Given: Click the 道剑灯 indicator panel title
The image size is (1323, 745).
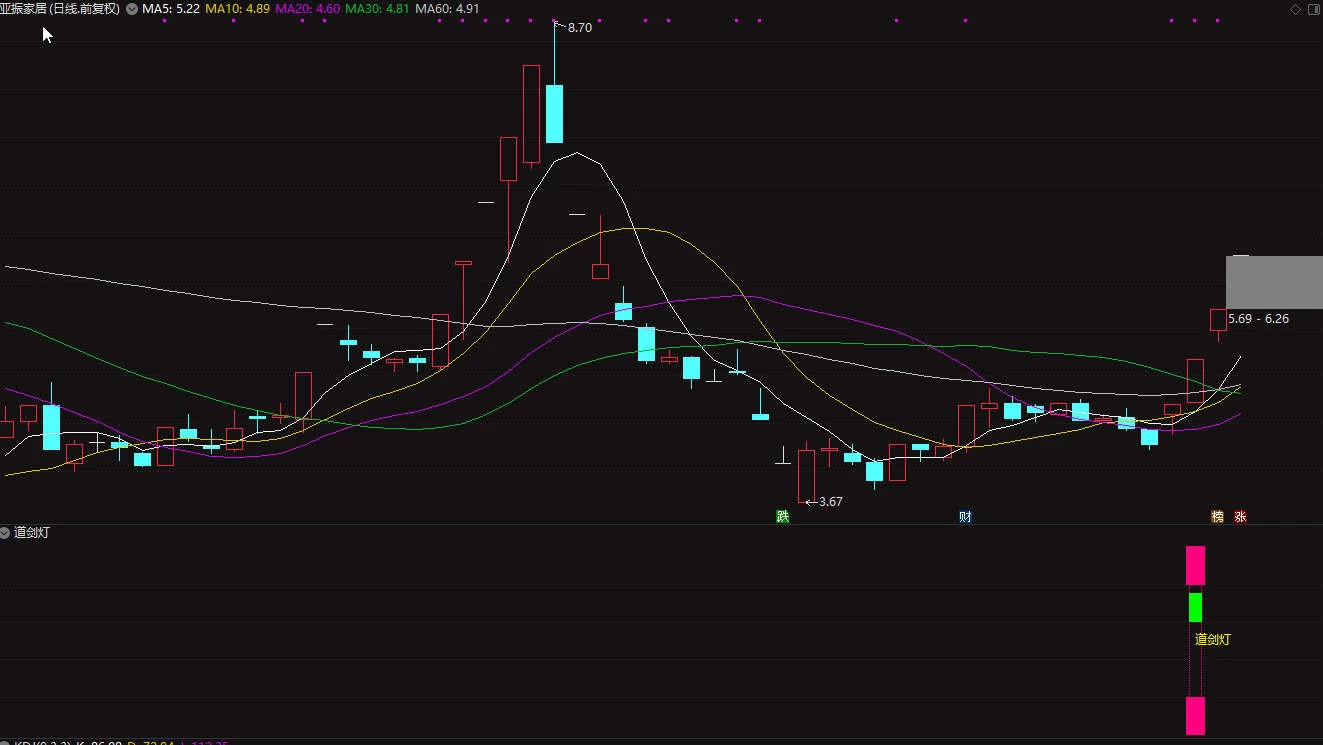Looking at the screenshot, I should pos(32,532).
